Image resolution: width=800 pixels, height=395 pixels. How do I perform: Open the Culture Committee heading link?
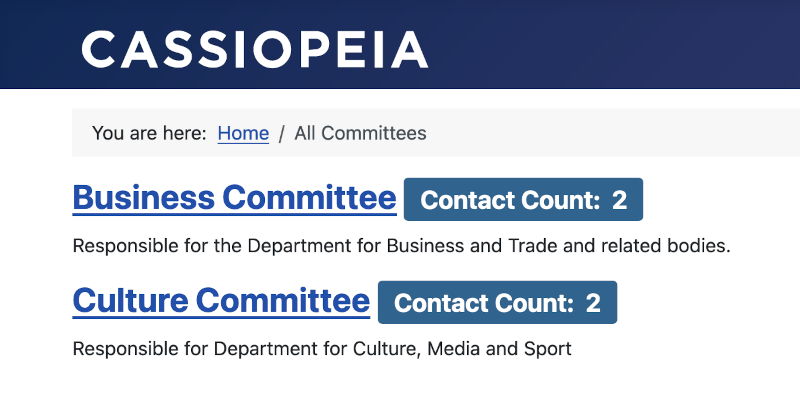(x=221, y=301)
